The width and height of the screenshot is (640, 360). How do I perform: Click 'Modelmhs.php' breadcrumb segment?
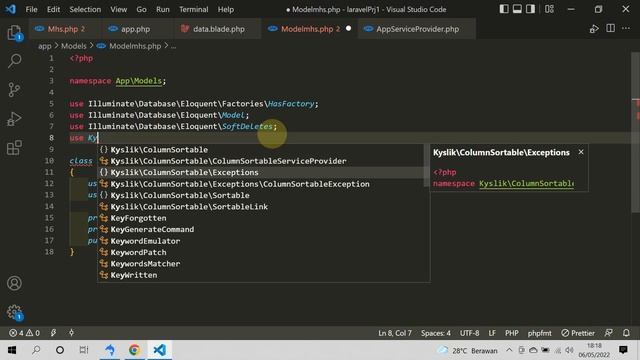(135, 46)
